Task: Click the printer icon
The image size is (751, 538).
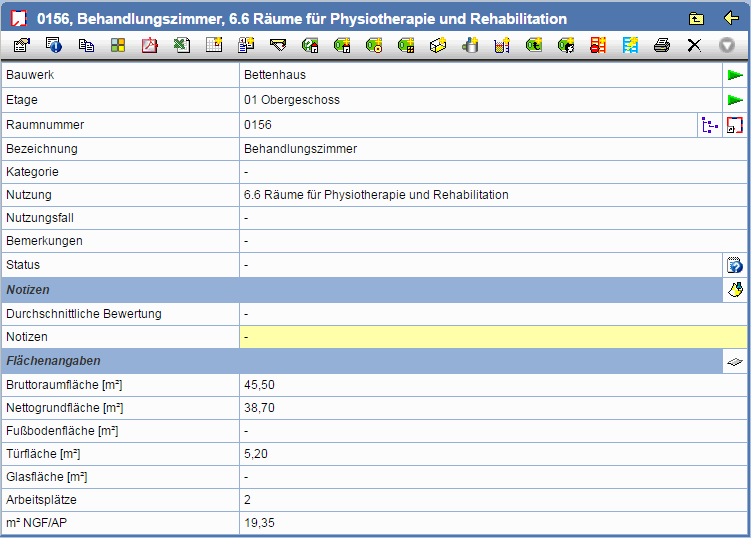Action: 662,45
